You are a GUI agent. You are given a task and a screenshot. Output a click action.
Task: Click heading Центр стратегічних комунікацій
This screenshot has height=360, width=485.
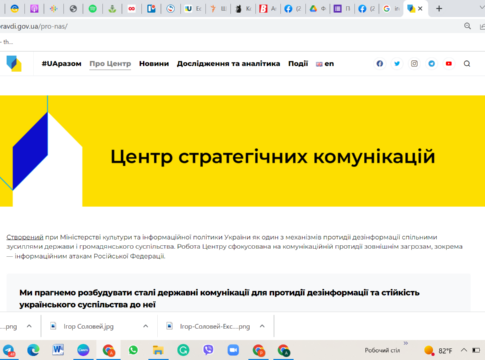[273, 157]
